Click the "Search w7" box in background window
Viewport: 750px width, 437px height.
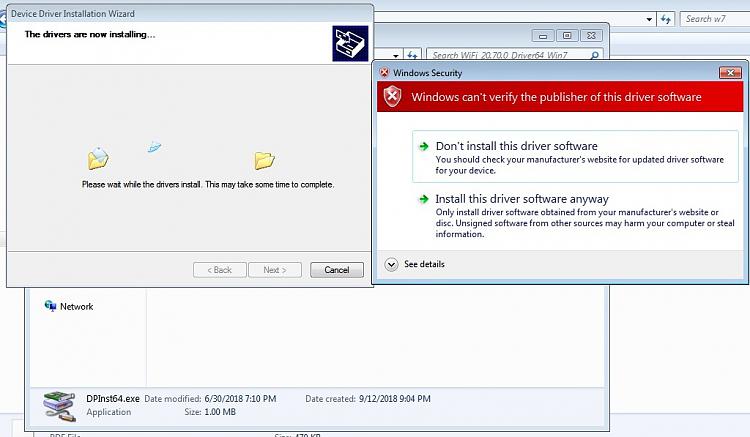click(x=715, y=19)
